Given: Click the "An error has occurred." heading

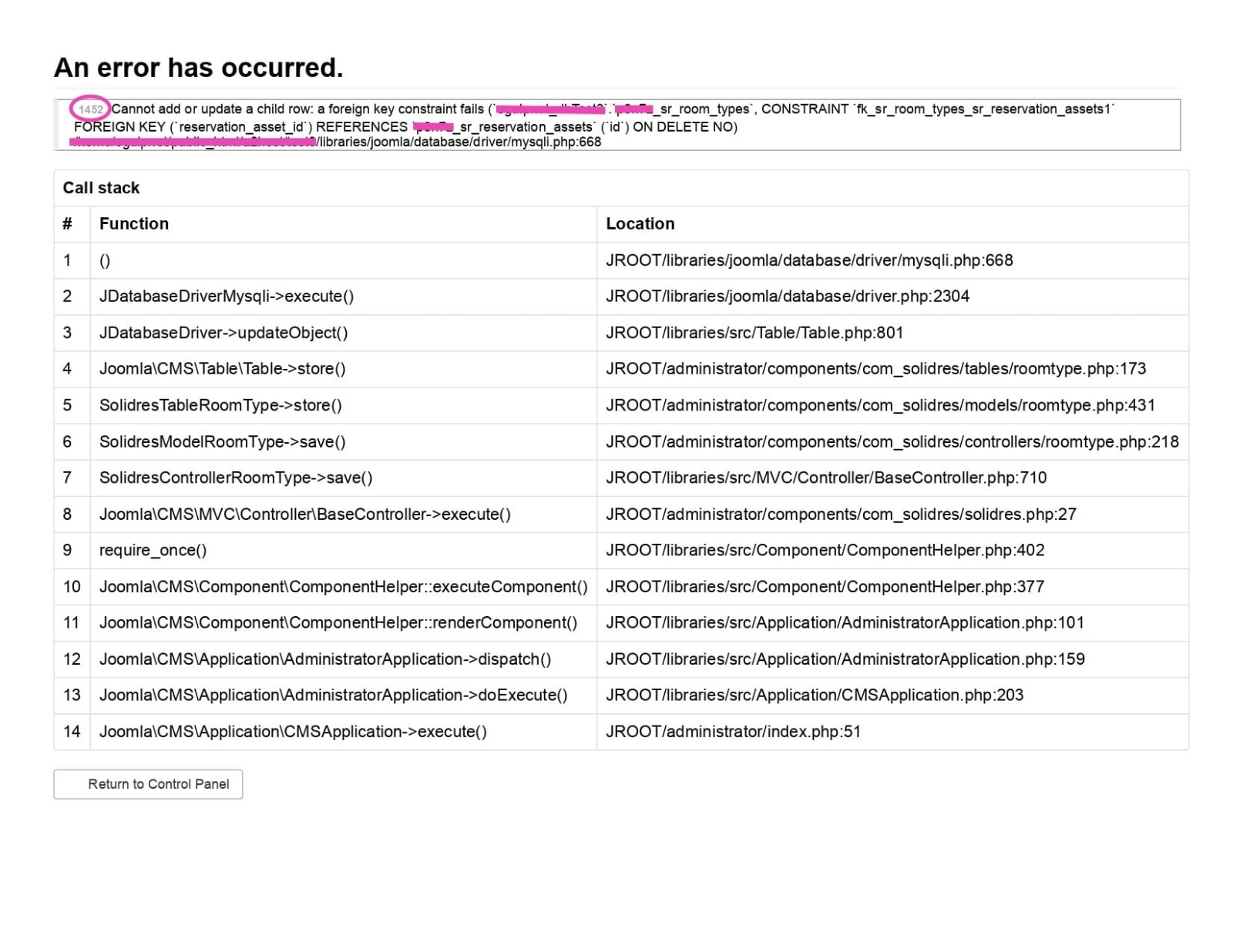Looking at the screenshot, I should pos(198,68).
